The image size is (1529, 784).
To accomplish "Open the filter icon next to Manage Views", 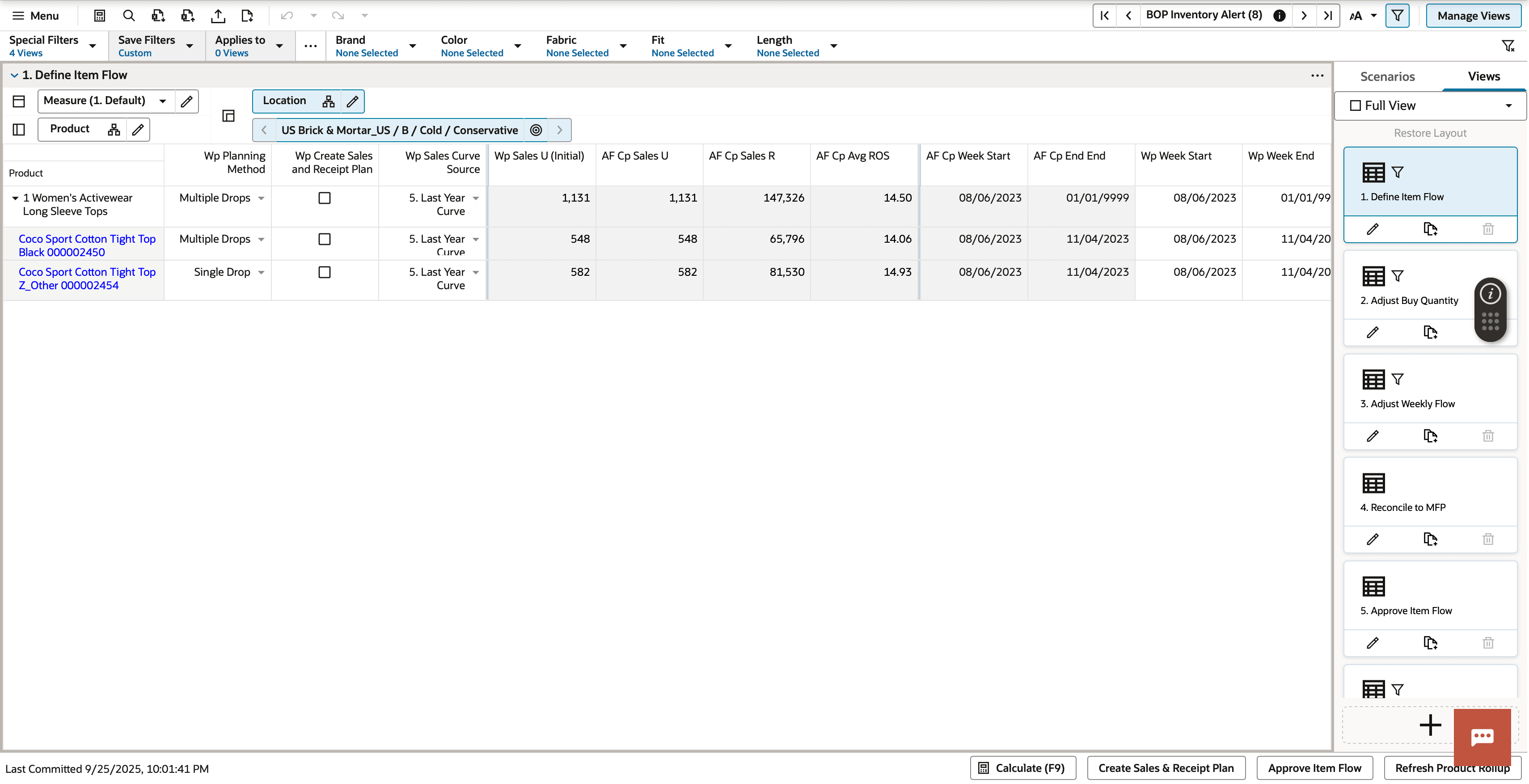I will (x=1397, y=16).
